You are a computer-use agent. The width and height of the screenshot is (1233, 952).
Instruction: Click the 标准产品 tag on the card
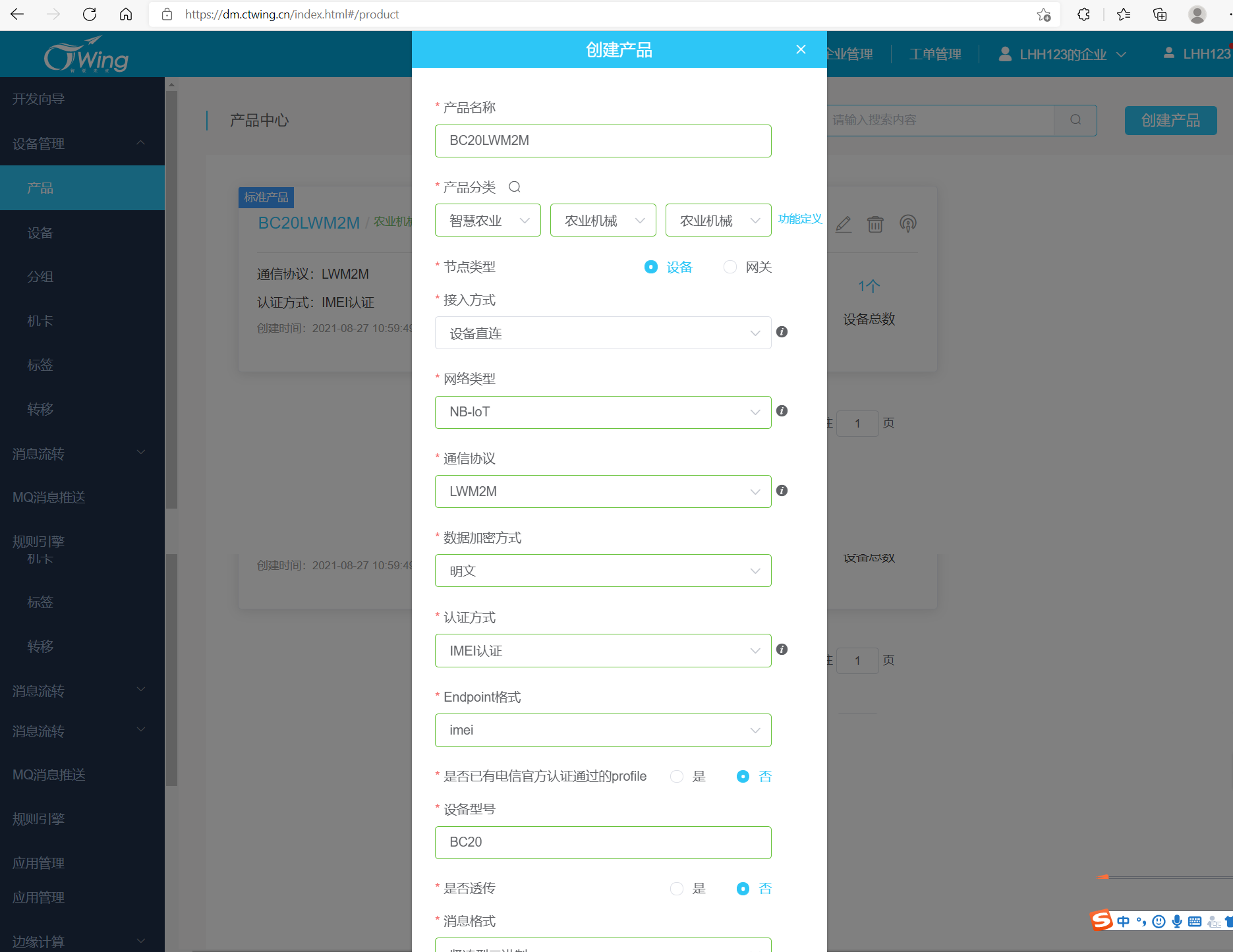coord(266,197)
